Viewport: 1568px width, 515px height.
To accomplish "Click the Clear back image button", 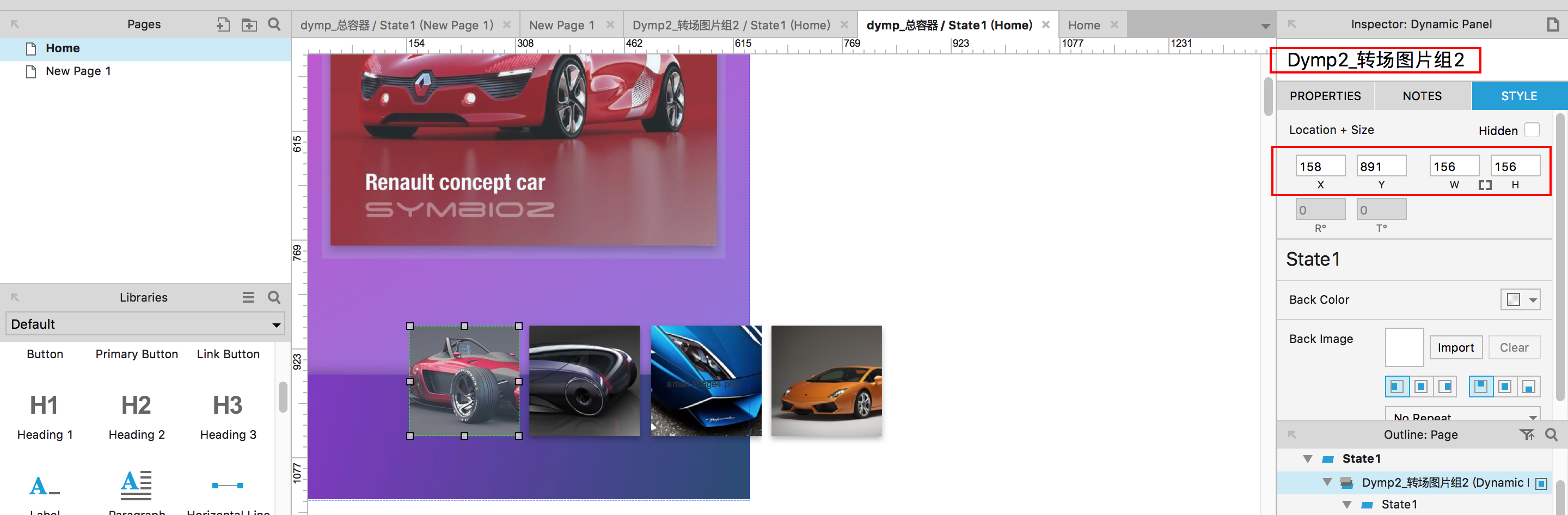I will pos(1514,347).
